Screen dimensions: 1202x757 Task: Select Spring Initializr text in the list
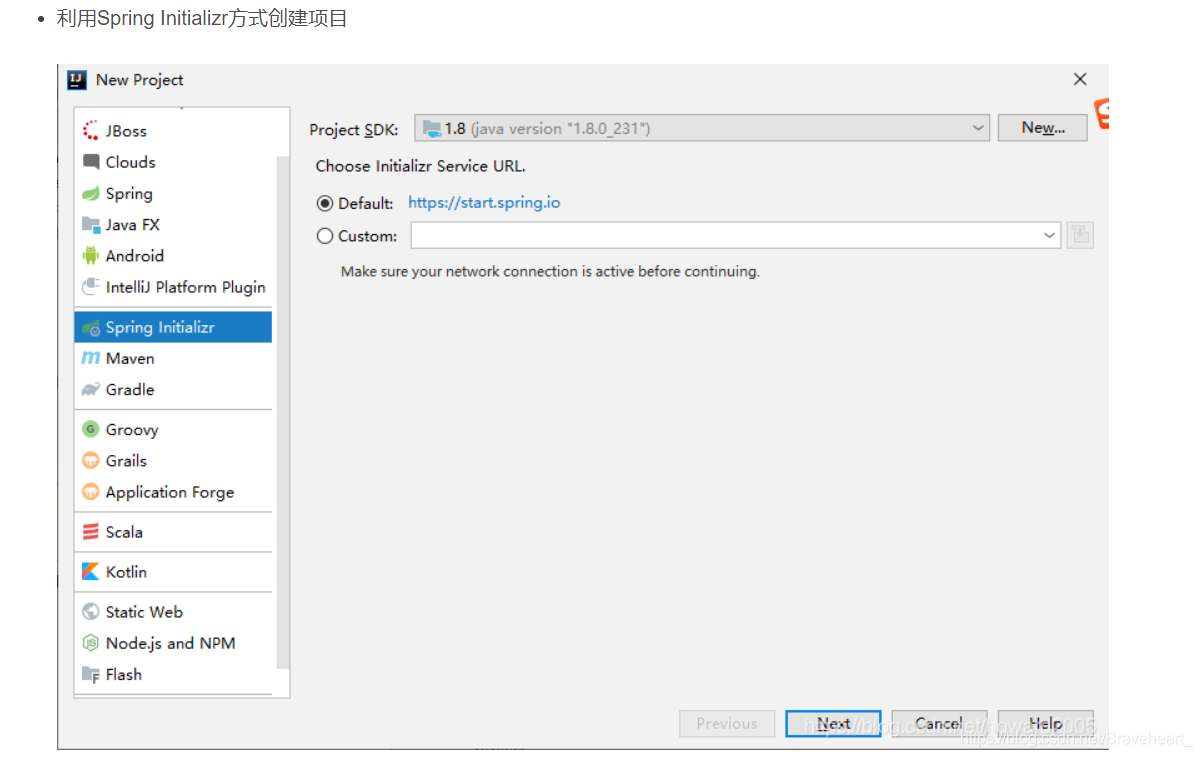click(160, 328)
